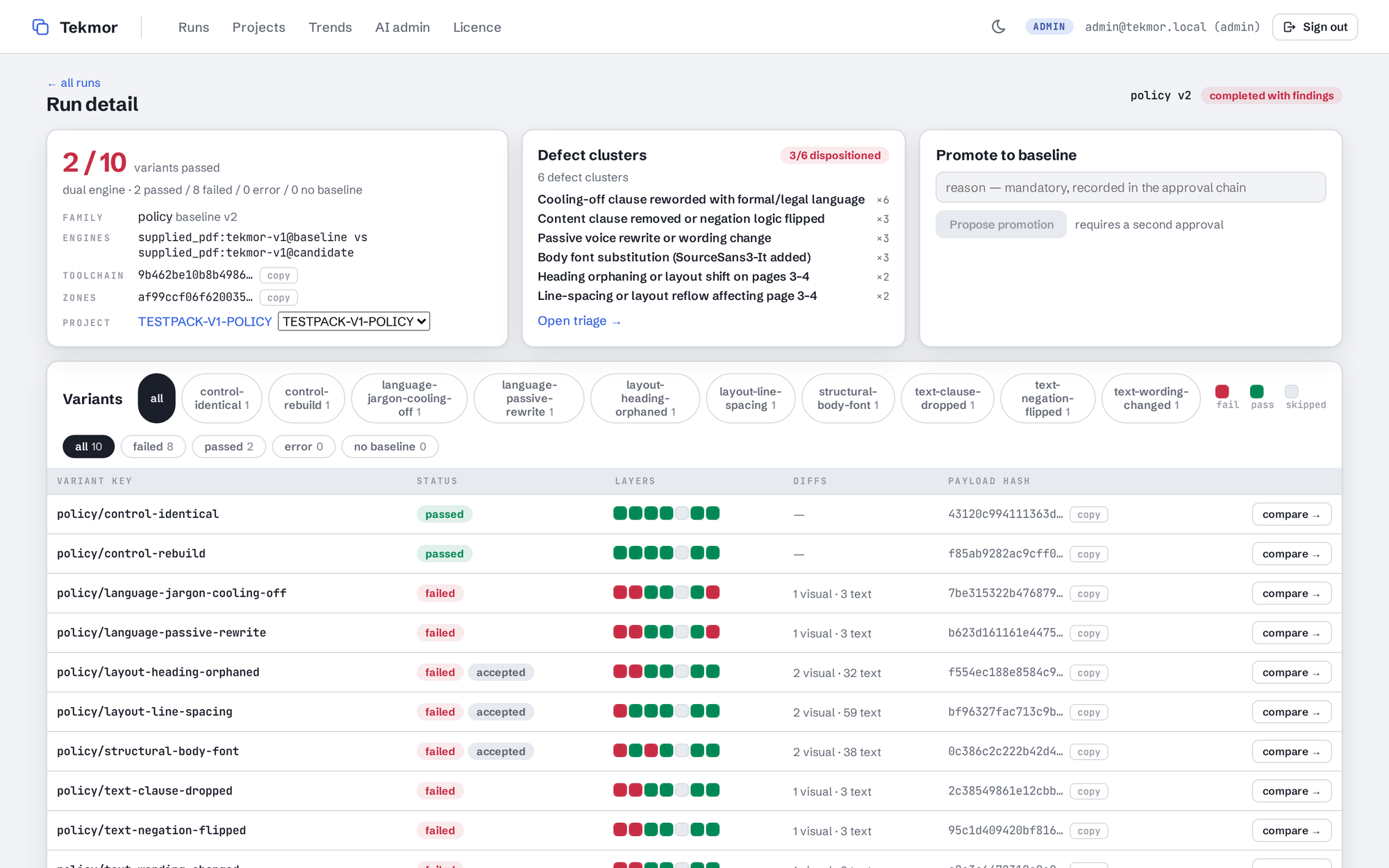This screenshot has width=1389, height=868.
Task: Filter by language-jargon-cooling-off variant
Action: click(409, 399)
